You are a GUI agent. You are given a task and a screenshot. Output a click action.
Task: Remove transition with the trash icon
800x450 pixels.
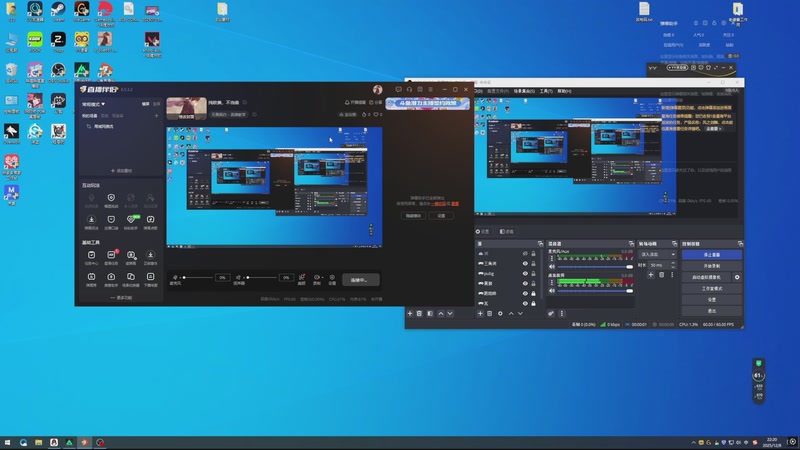pyautogui.click(x=662, y=275)
